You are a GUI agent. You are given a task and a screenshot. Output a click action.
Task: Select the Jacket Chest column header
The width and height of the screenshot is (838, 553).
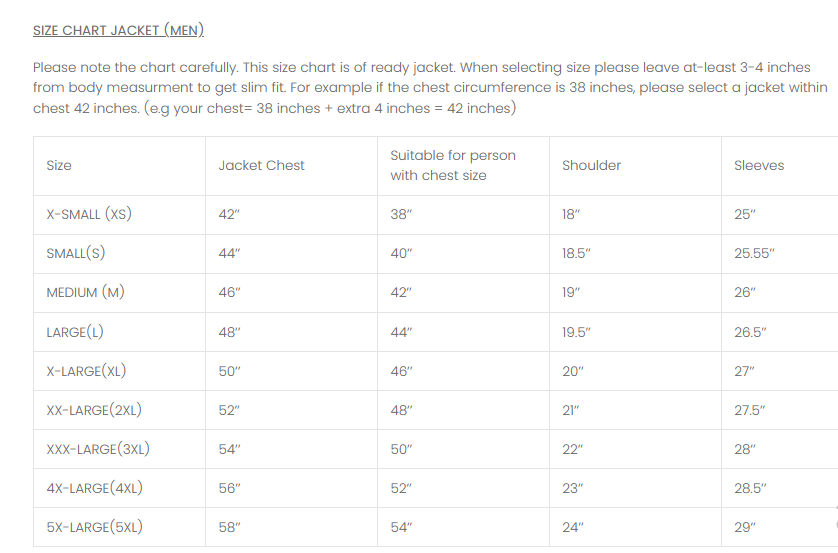click(x=261, y=165)
